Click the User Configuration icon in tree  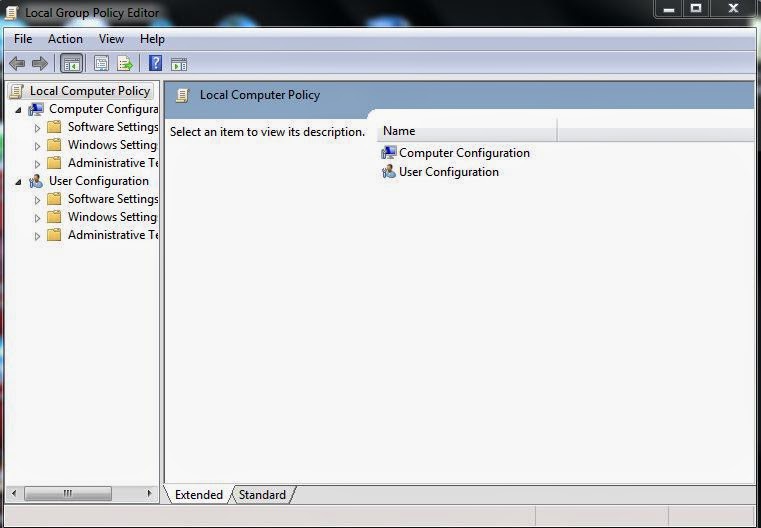(x=36, y=181)
